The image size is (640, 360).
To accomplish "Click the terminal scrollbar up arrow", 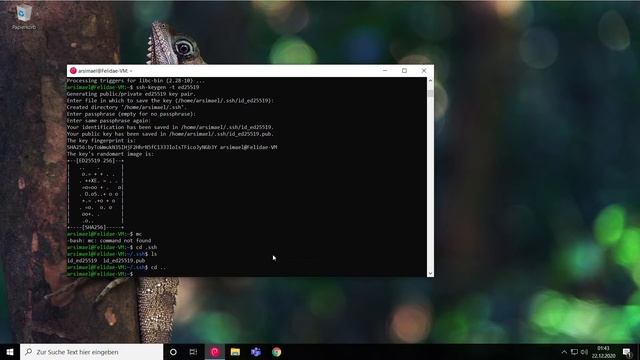I will point(430,81).
